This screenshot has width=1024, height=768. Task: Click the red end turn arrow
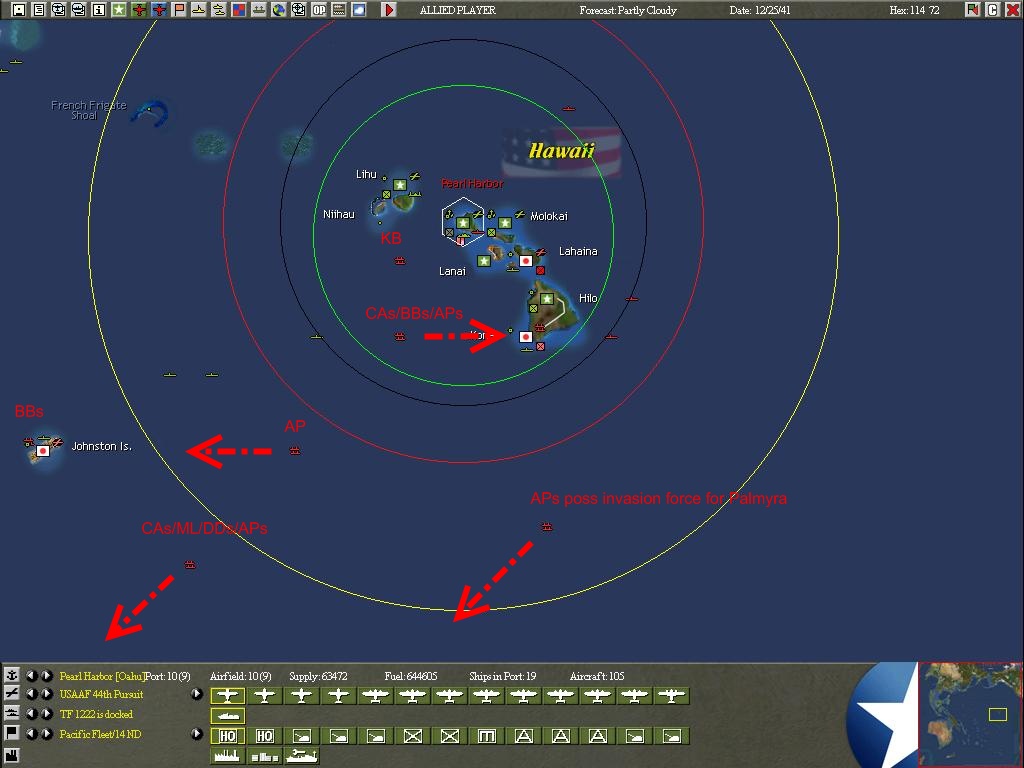coord(389,9)
